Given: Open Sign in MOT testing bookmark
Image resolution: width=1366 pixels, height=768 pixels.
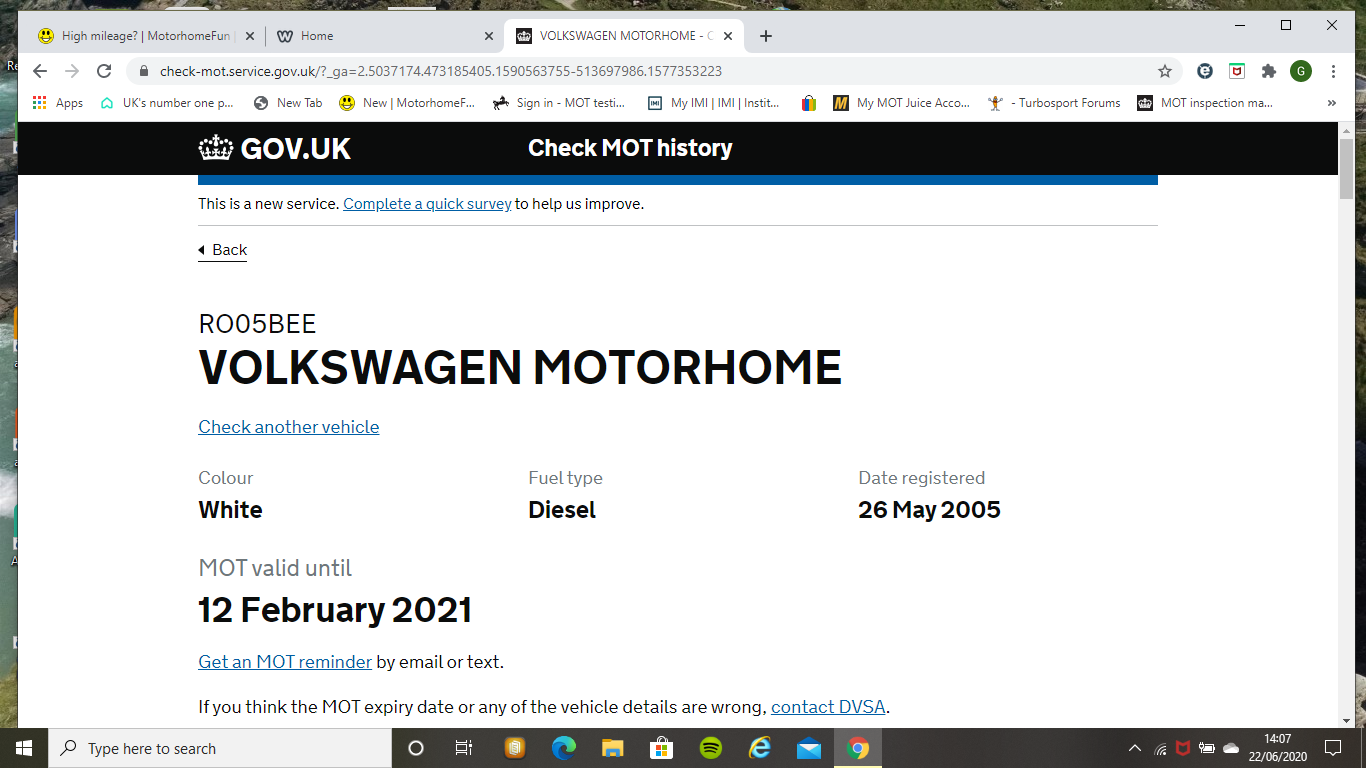Looking at the screenshot, I should (x=559, y=103).
